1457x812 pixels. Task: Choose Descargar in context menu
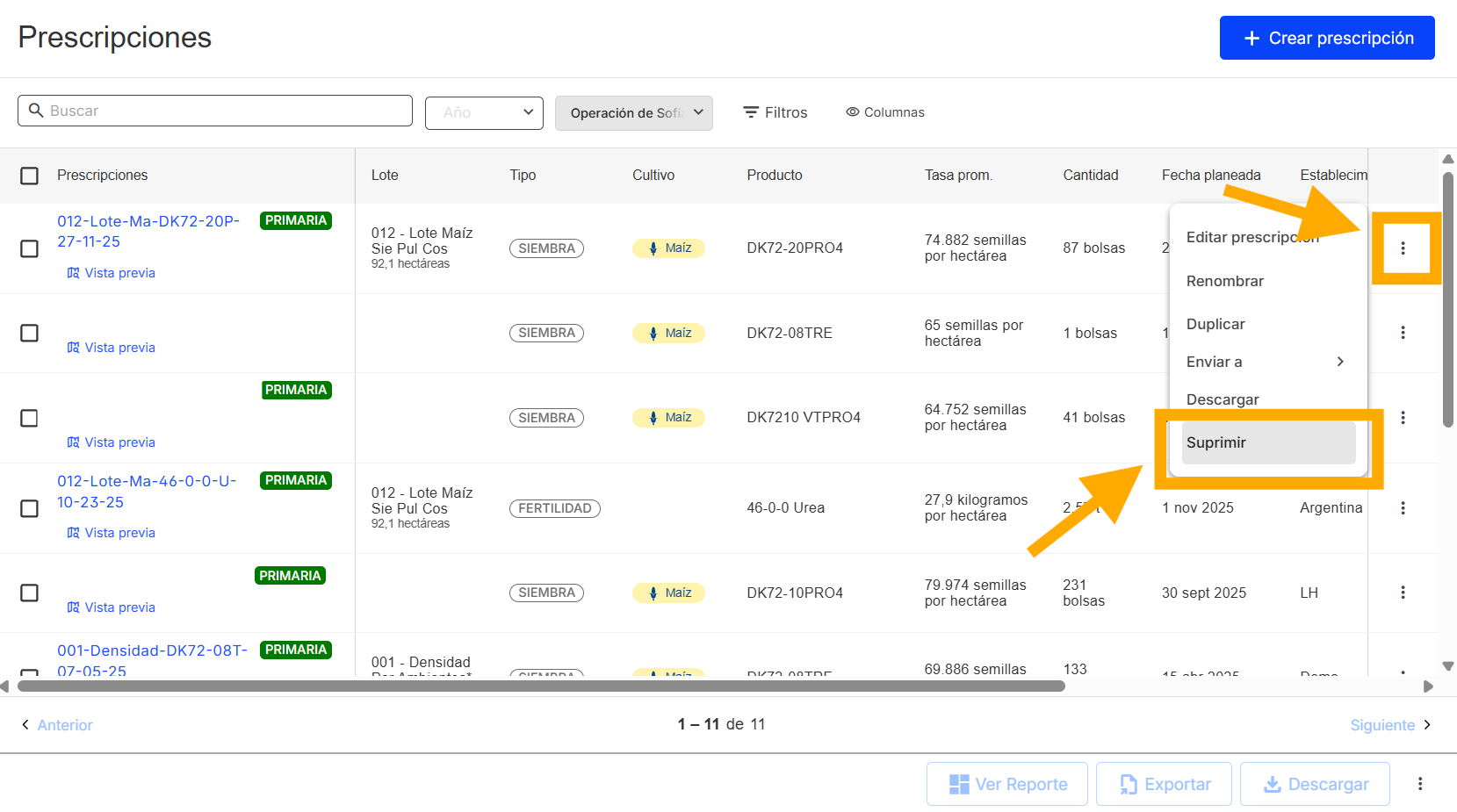point(1223,399)
